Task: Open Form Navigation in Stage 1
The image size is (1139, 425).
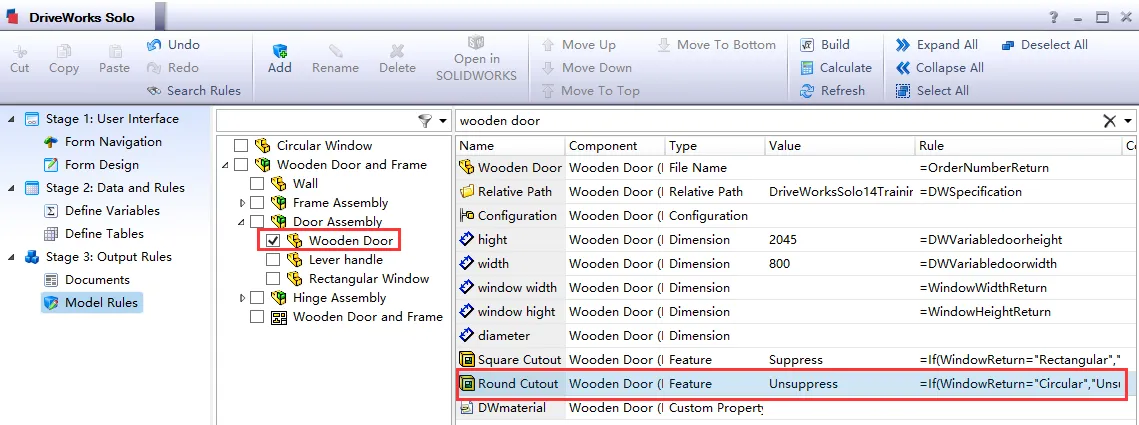Action: click(112, 142)
